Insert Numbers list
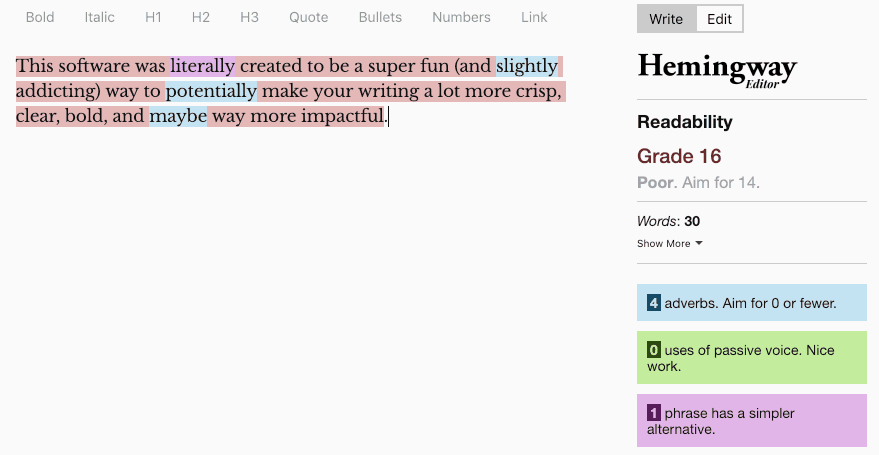879x455 pixels. (x=461, y=17)
